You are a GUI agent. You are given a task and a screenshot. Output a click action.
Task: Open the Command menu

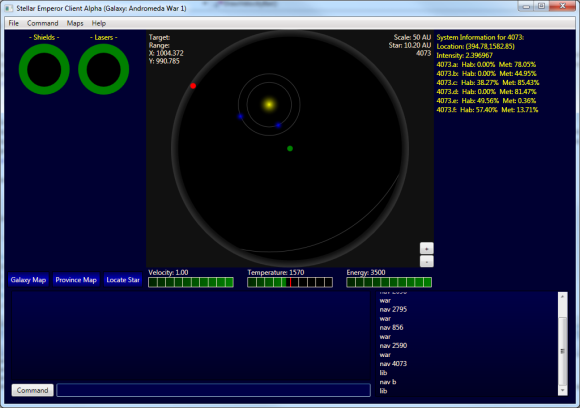click(43, 23)
